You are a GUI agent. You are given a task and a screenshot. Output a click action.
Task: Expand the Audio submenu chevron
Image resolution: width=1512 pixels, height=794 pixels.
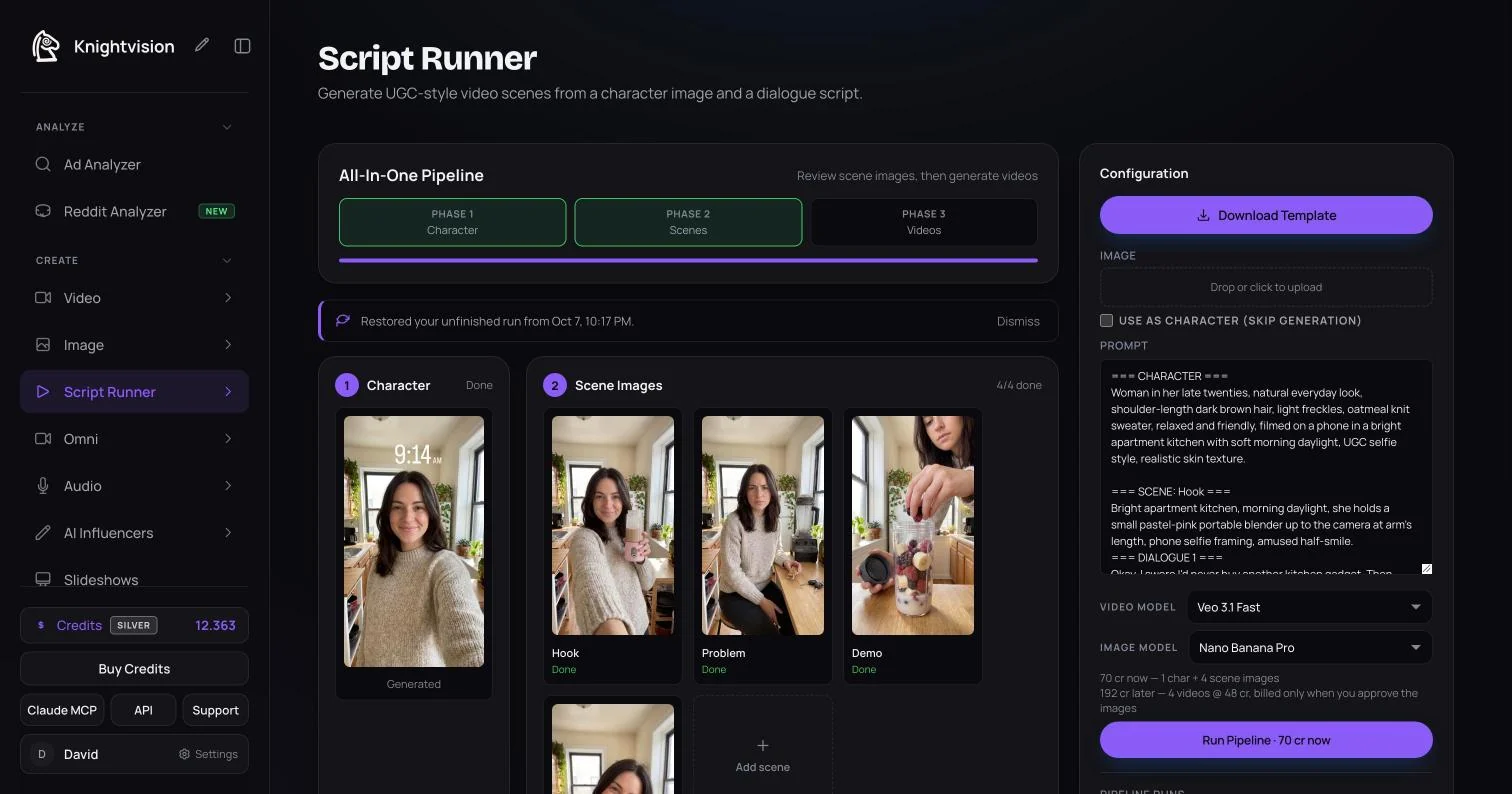(228, 486)
